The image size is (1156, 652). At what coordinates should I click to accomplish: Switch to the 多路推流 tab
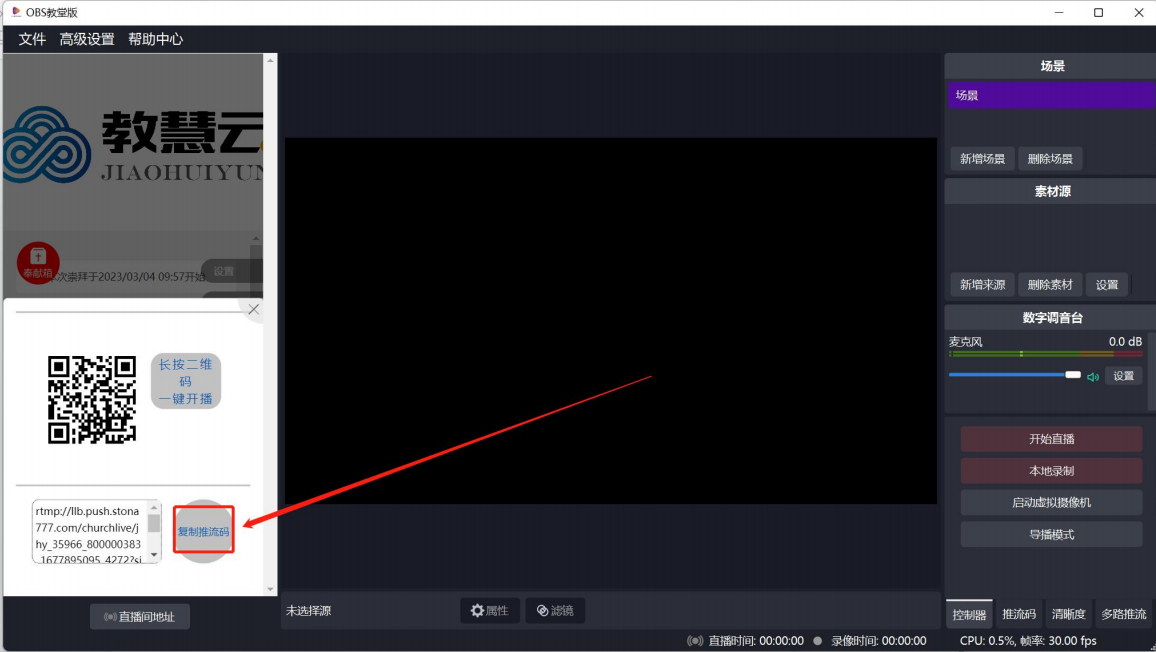1123,614
